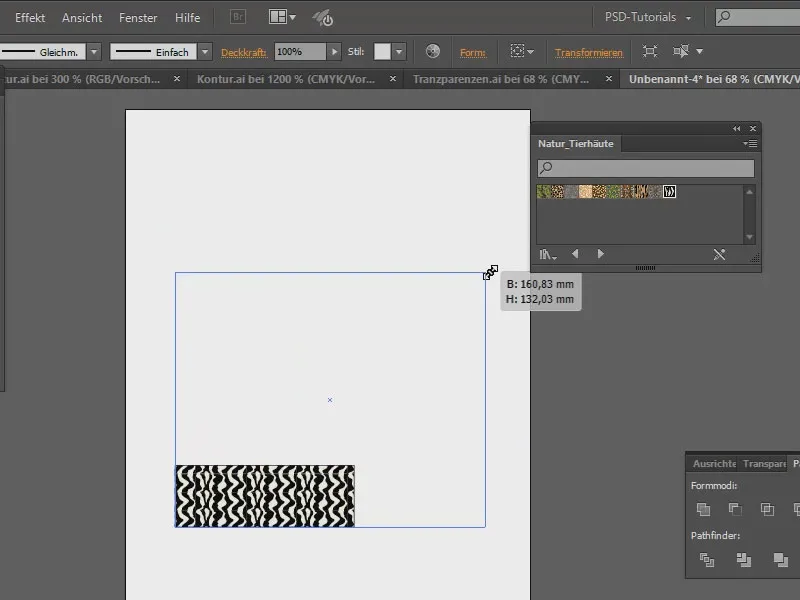Click the 100% opacity value field

[x=299, y=52]
